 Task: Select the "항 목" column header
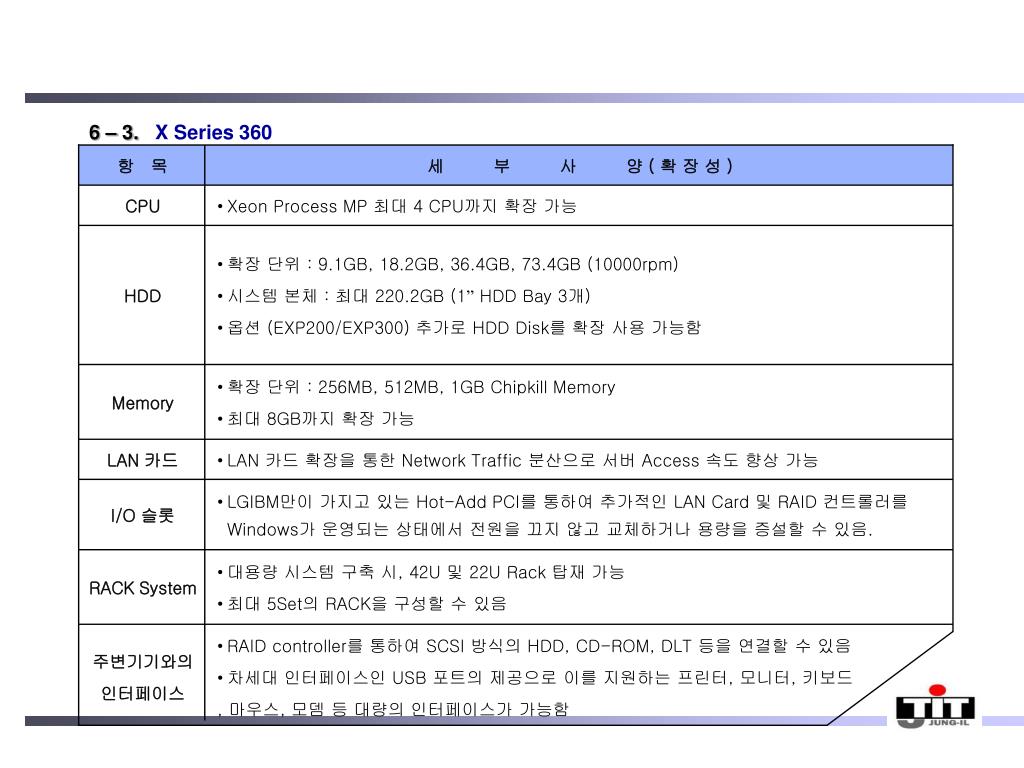(142, 166)
